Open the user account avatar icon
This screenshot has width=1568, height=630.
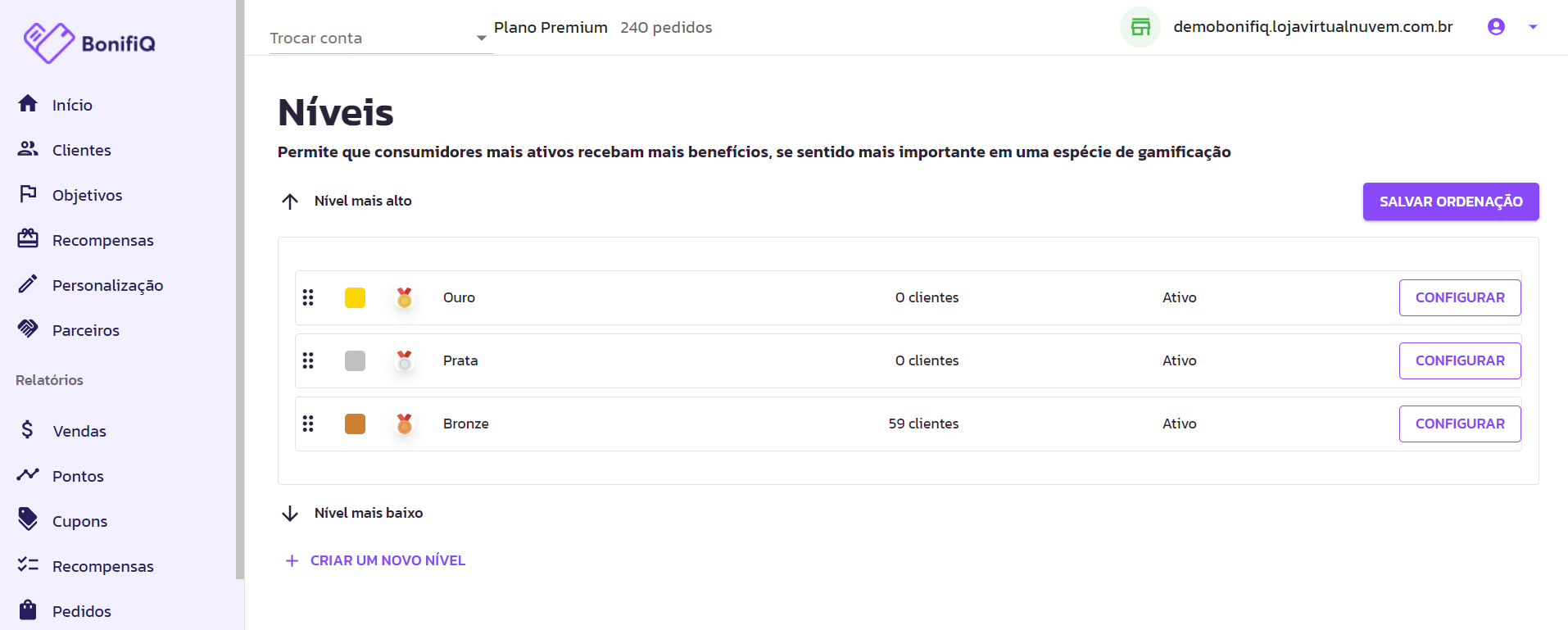(x=1496, y=27)
